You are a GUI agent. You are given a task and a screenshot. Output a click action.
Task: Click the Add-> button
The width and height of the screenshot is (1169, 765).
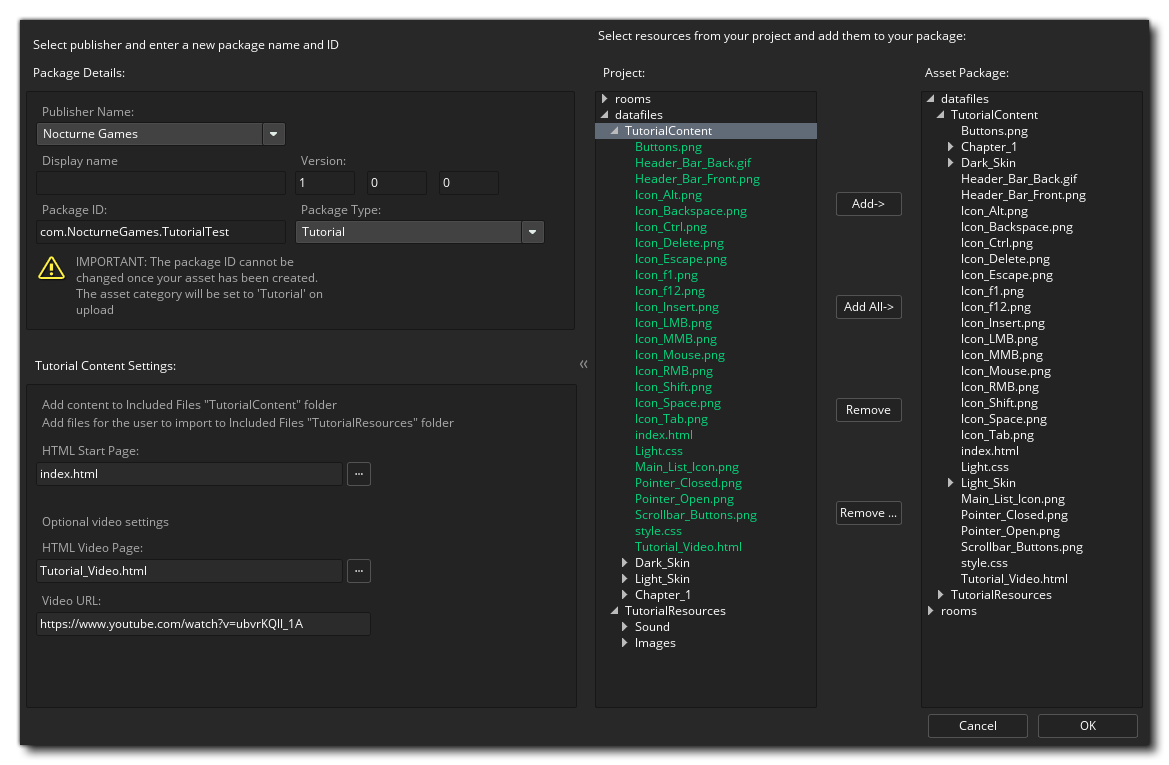point(868,204)
